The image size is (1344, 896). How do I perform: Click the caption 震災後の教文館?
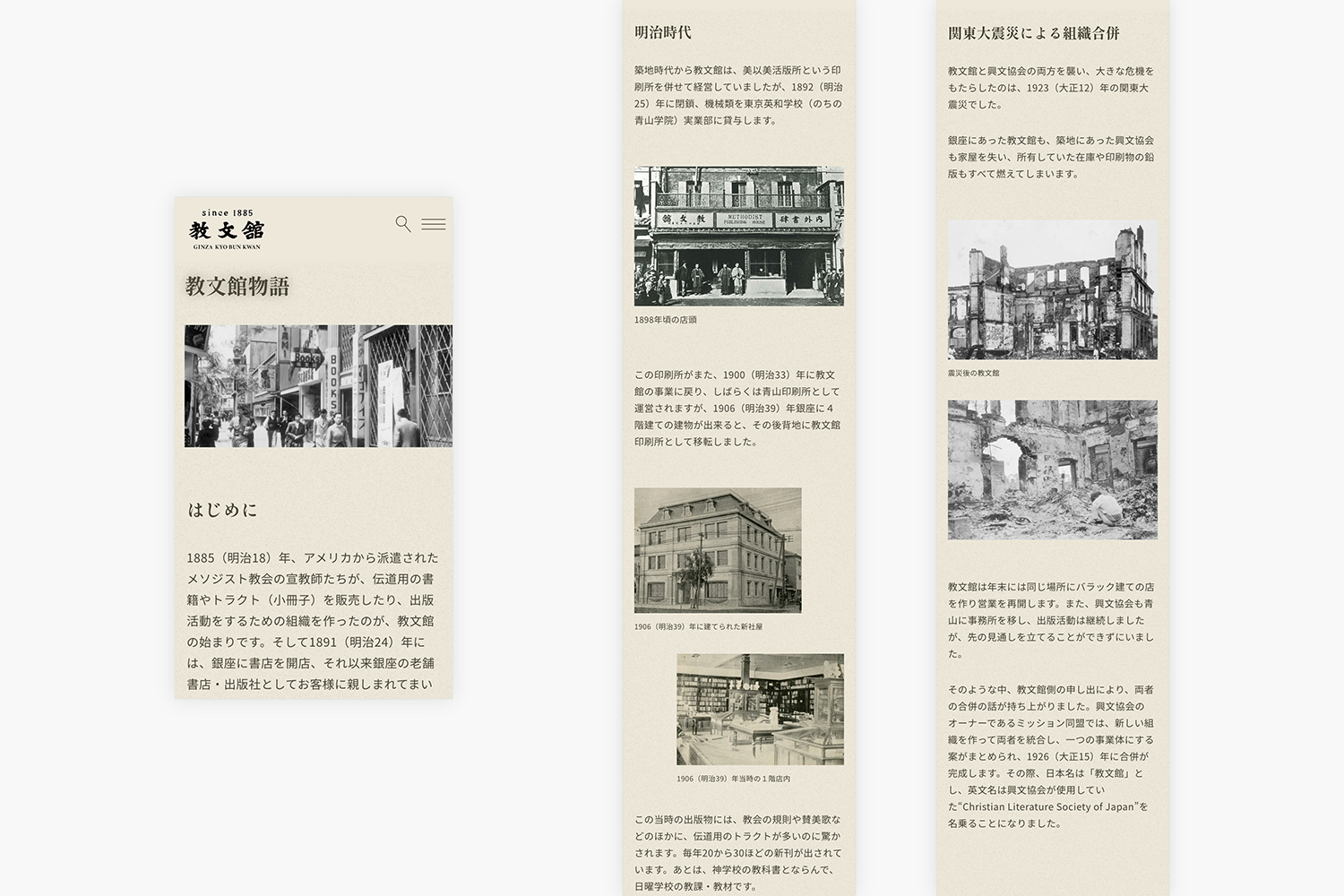pos(974,373)
